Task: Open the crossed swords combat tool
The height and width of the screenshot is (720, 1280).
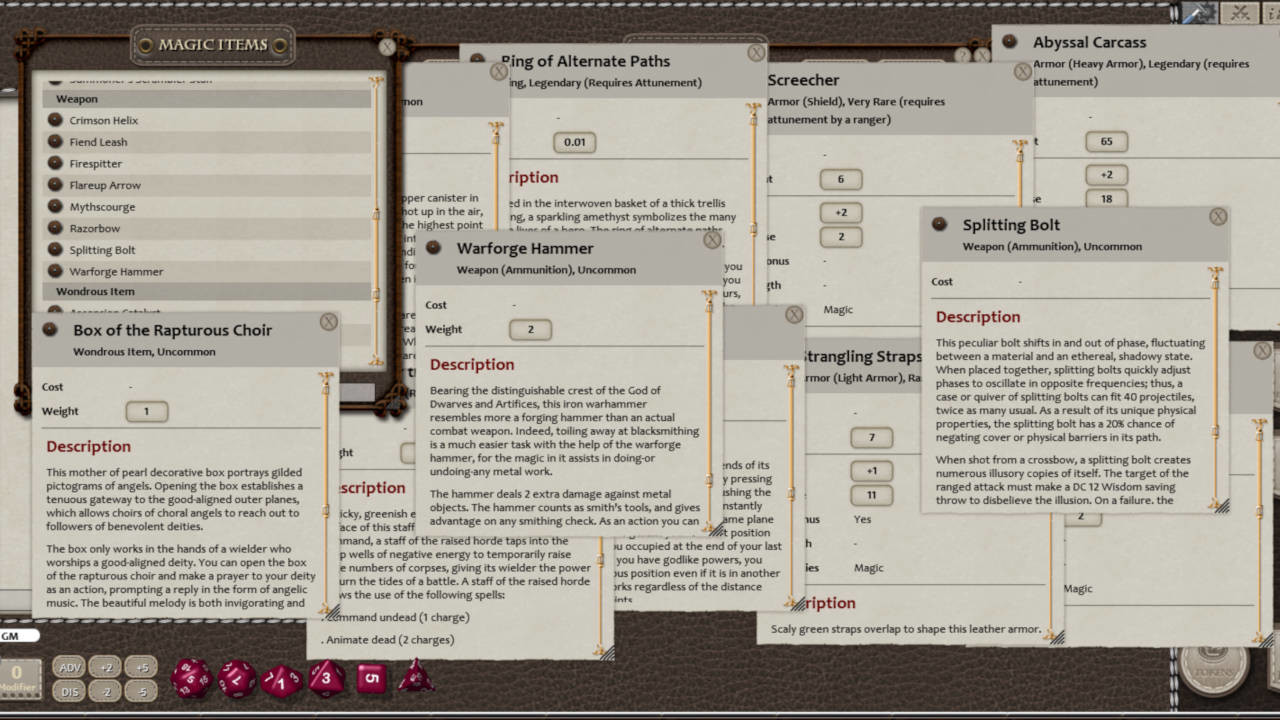Action: [1241, 13]
